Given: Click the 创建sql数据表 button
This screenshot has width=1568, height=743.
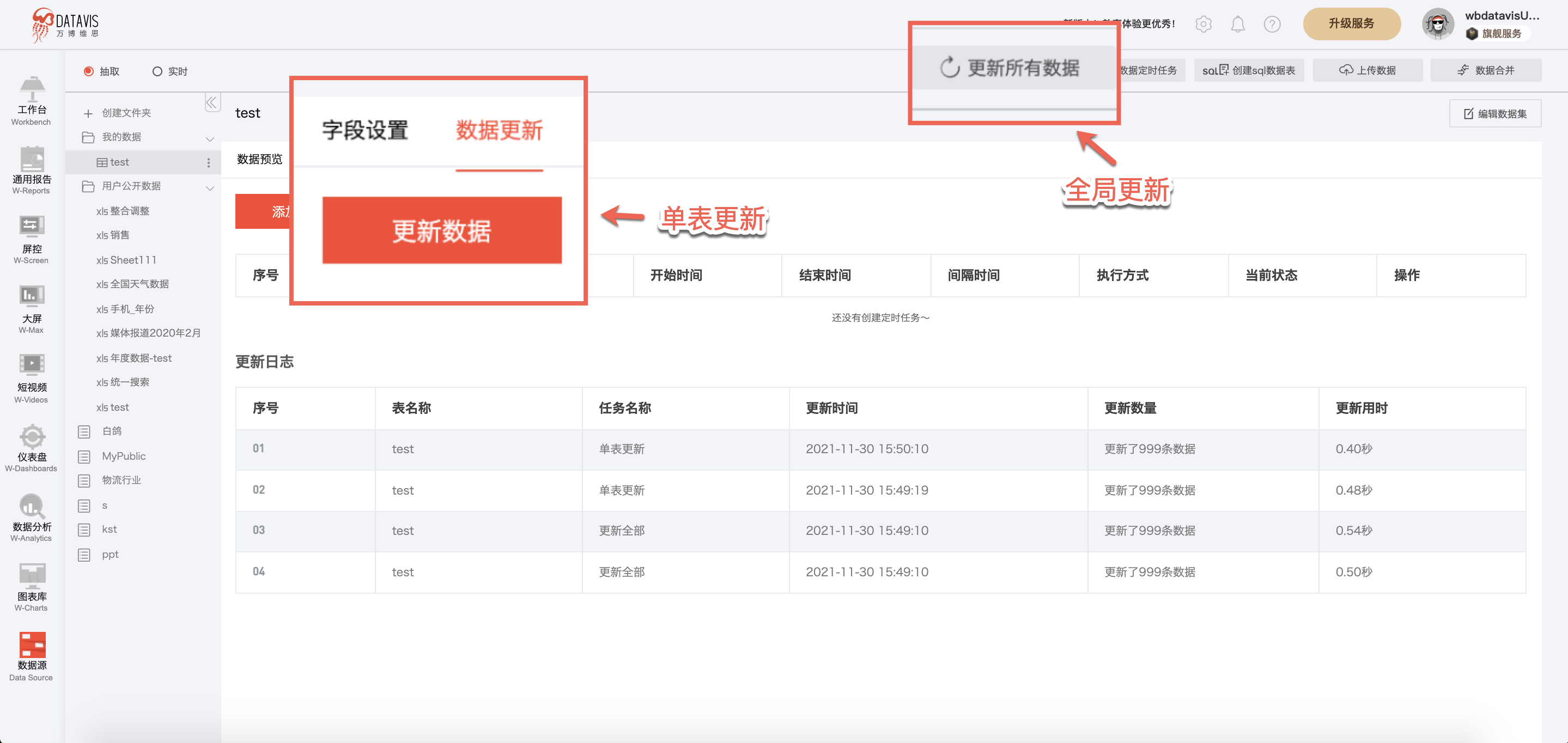Looking at the screenshot, I should 1249,71.
